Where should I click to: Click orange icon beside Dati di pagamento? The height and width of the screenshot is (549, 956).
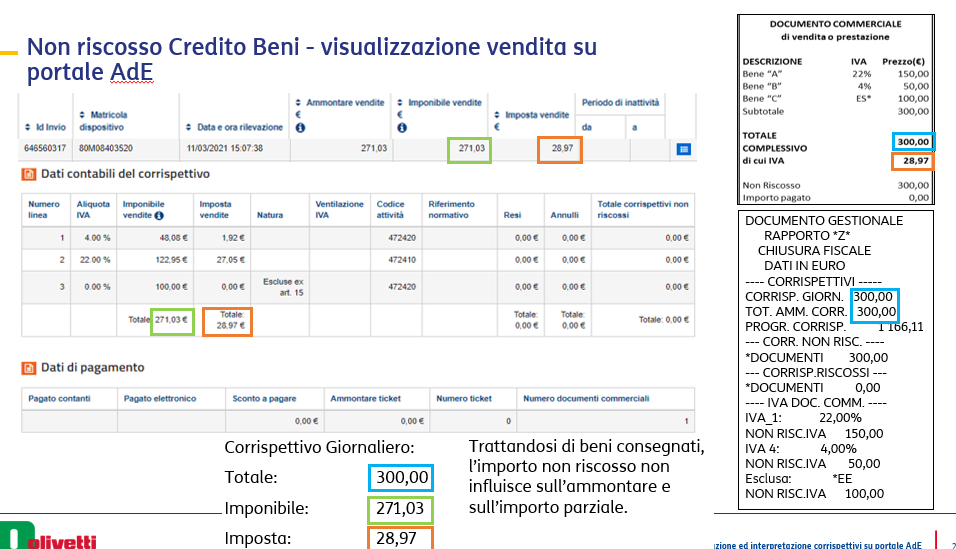[29, 368]
